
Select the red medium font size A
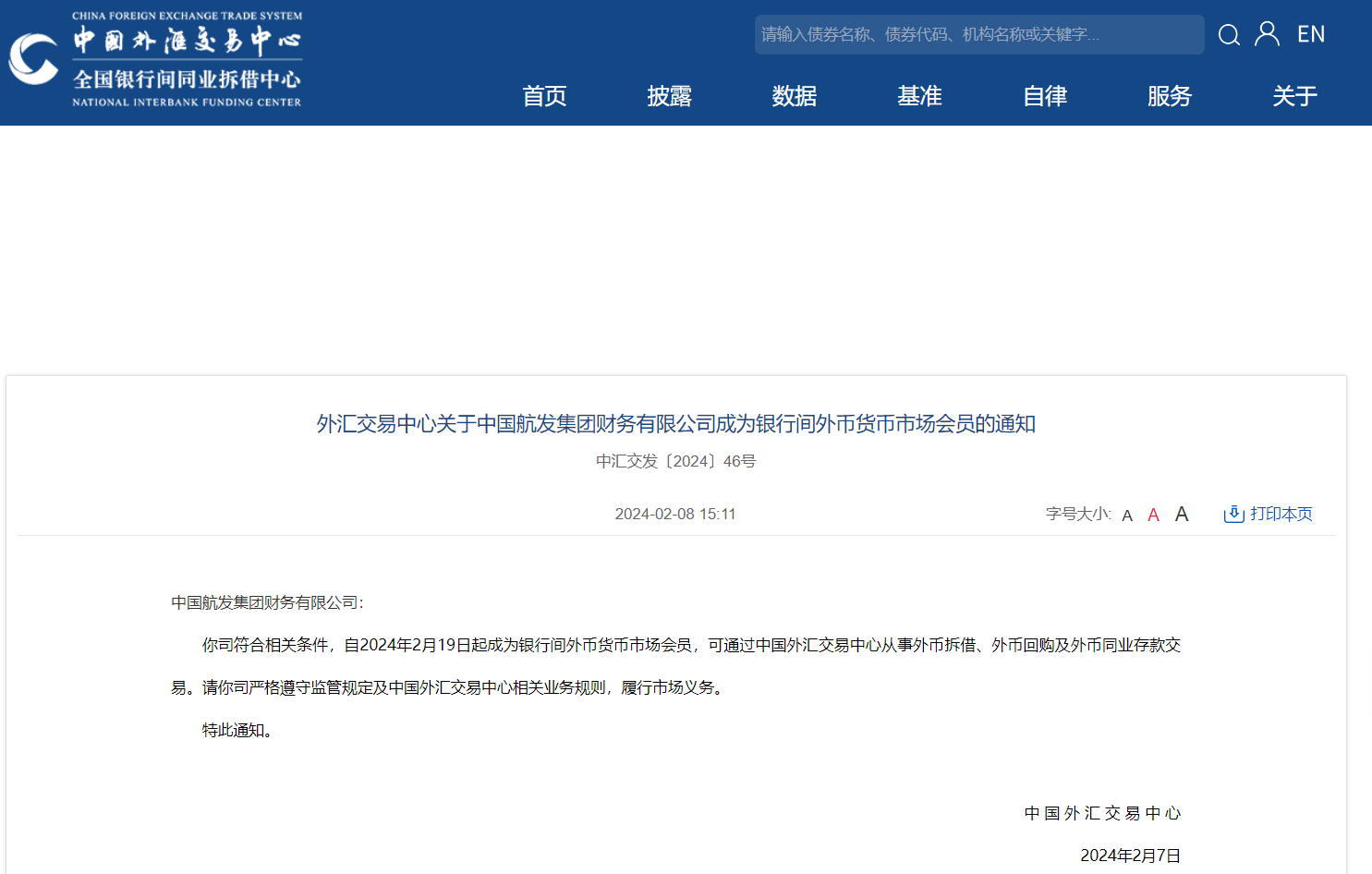click(1153, 516)
